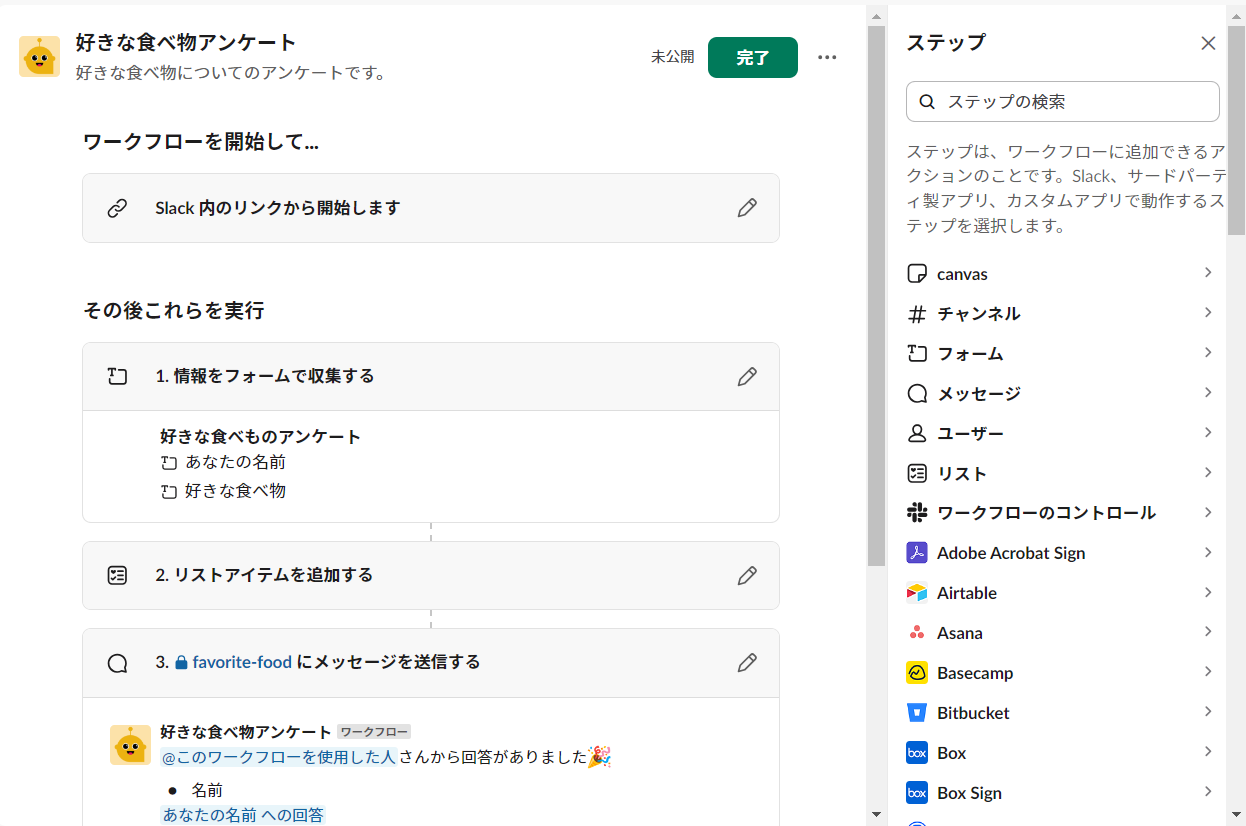The width and height of the screenshot is (1246, 826).
Task: Click main scrollbar down arrow
Action: [x=876, y=815]
